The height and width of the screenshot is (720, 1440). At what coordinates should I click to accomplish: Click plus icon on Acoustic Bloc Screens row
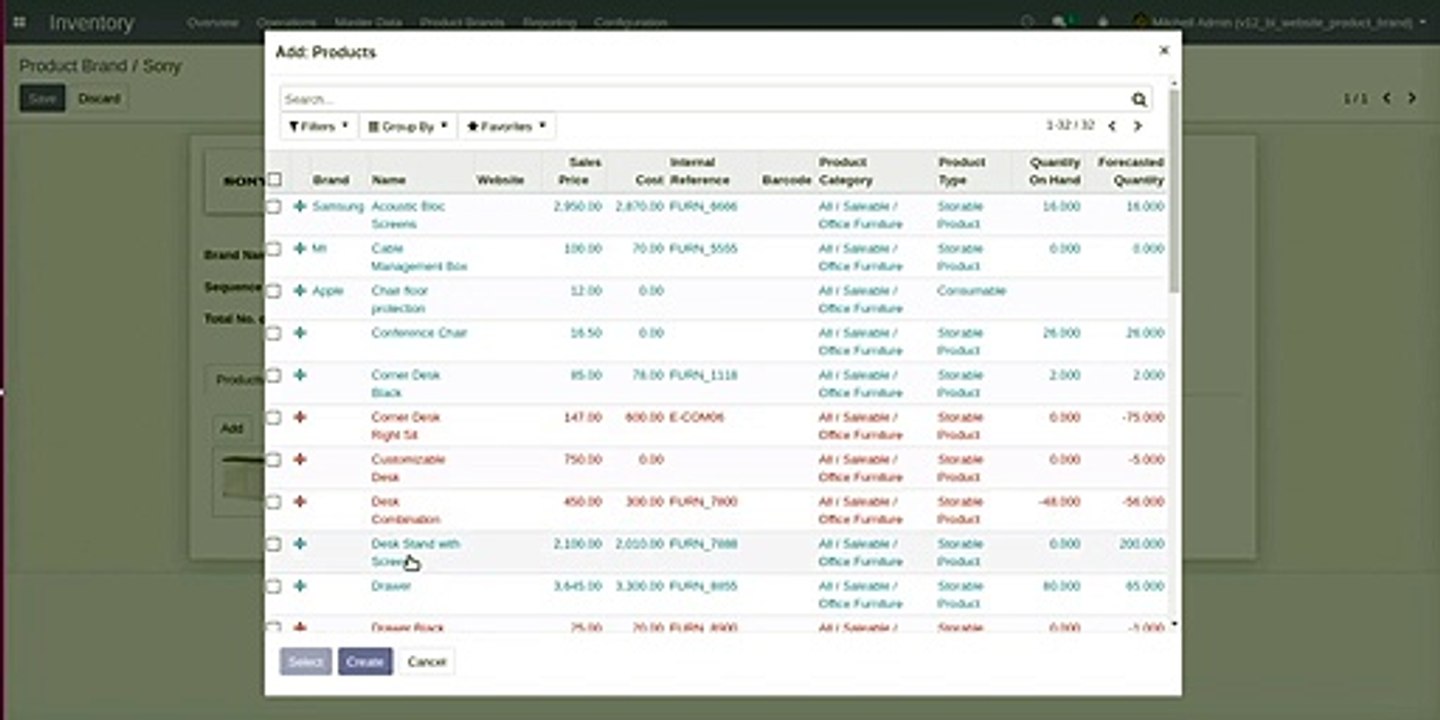coord(300,206)
